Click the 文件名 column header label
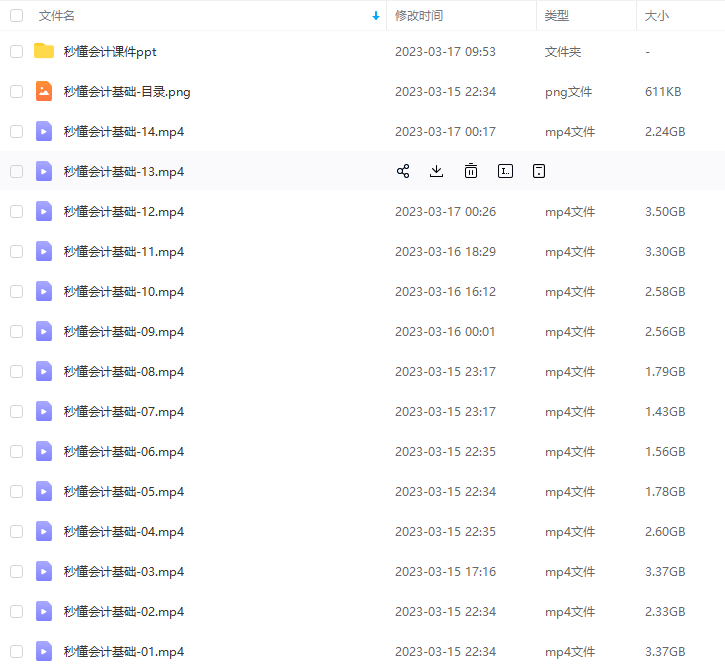This screenshot has width=725, height=666. 57,16
